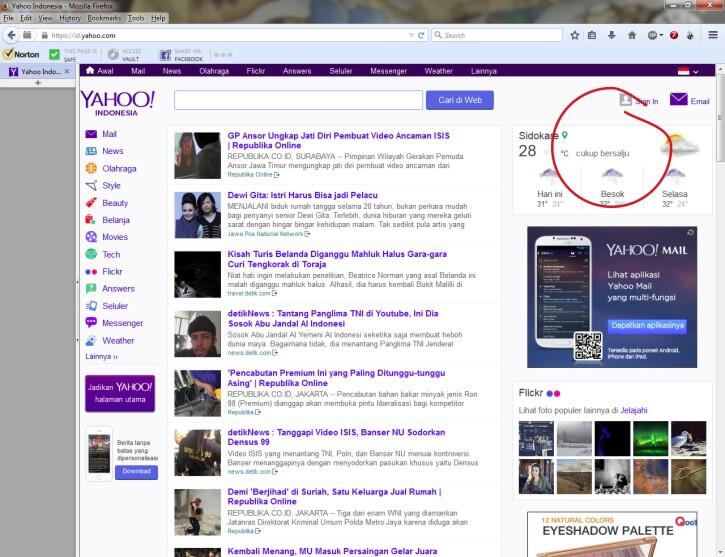Click the Answers icon in left sidebar
Viewport: 725px width, 557px height.
(x=91, y=288)
